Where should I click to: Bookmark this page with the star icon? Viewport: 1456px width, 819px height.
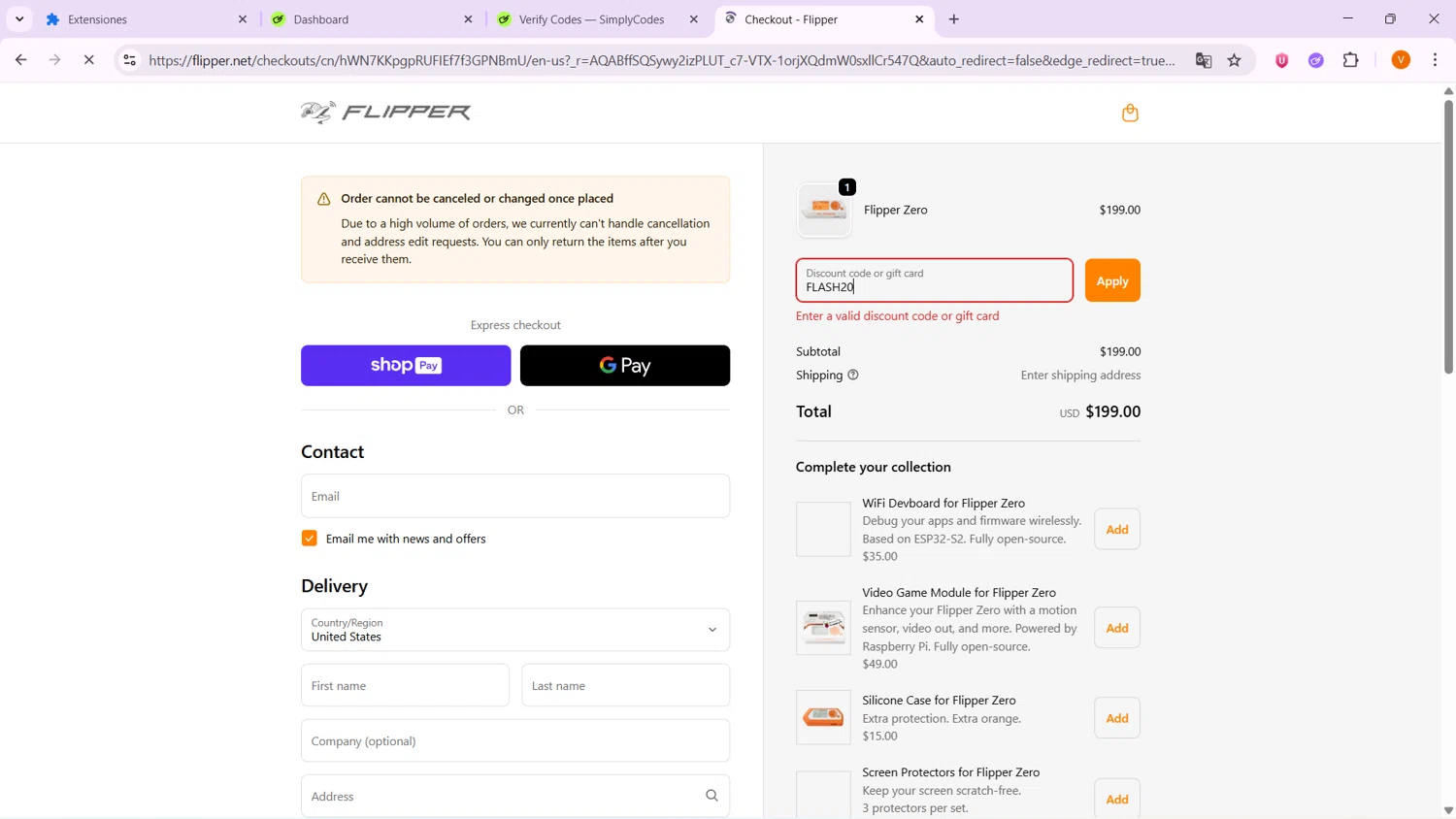1235,60
